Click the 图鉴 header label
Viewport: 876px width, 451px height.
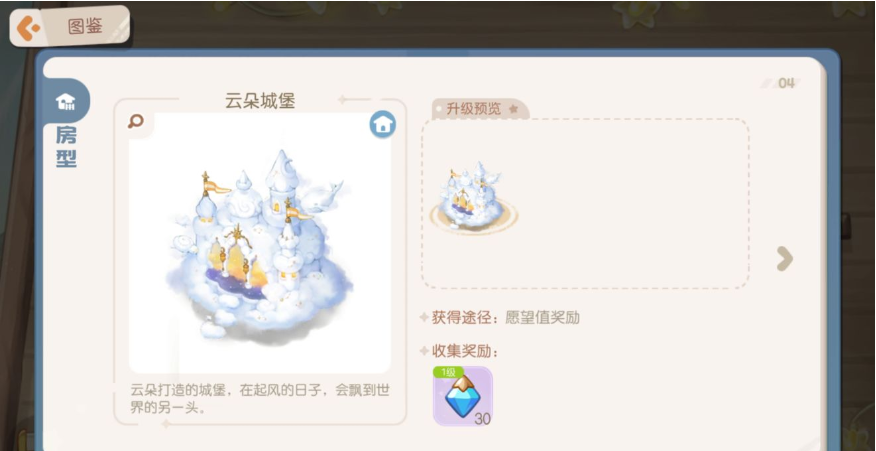[85, 26]
